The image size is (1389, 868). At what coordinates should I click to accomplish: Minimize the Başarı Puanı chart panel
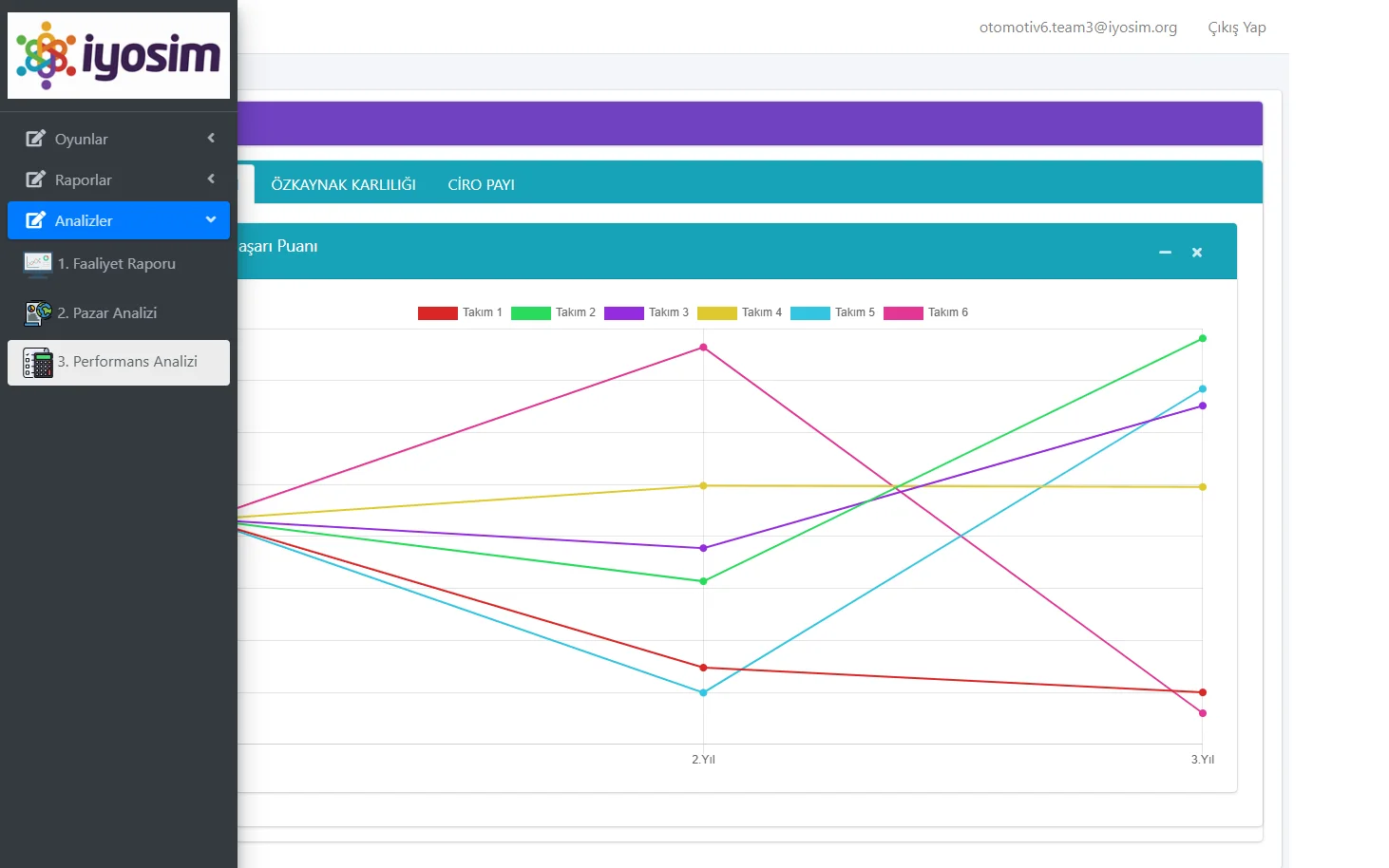[x=1165, y=253]
